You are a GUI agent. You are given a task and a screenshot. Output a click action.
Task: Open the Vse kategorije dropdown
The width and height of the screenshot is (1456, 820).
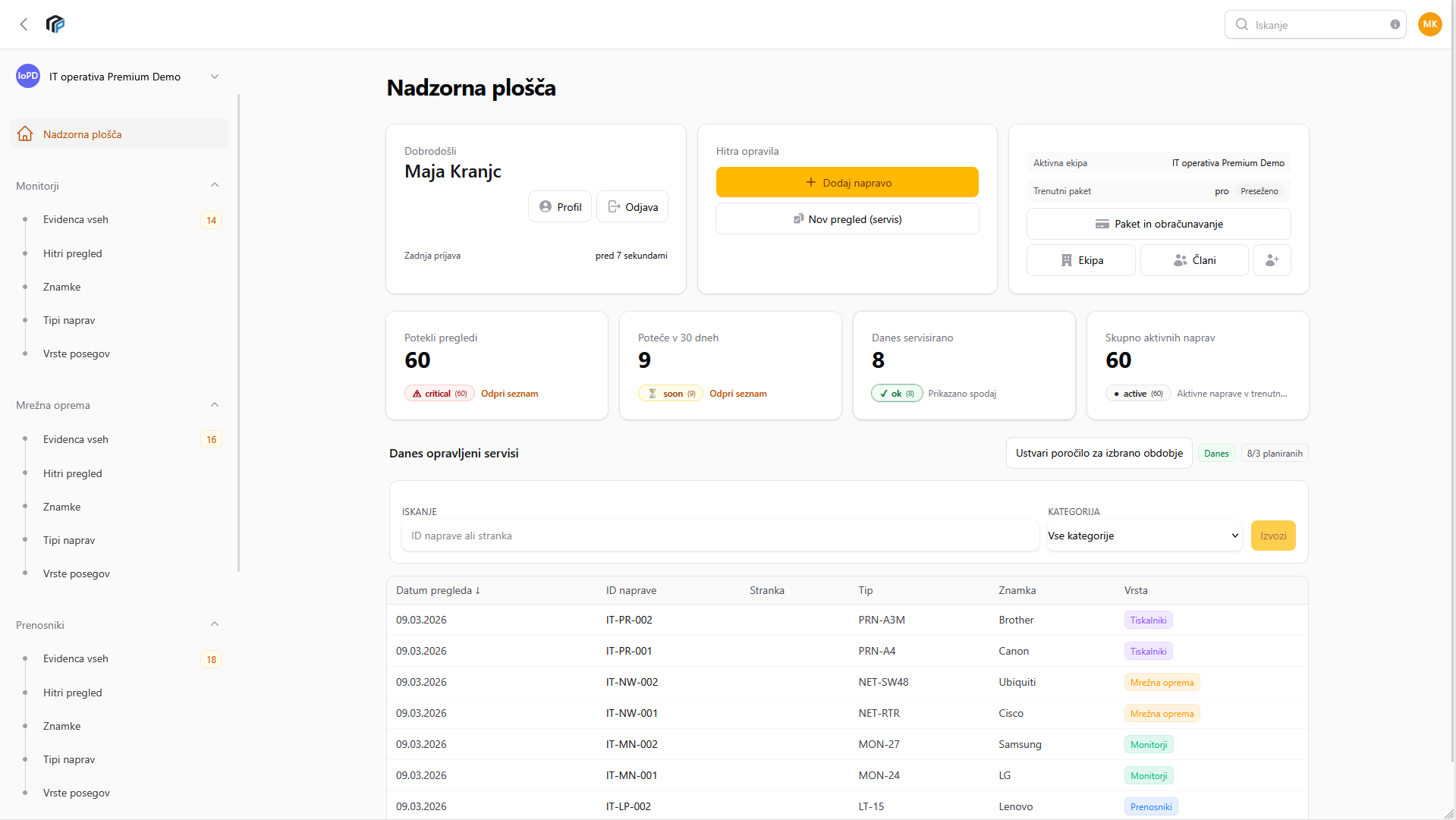(1143, 536)
